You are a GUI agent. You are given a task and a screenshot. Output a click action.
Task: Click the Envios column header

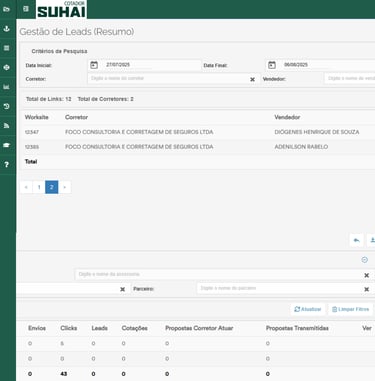click(37, 328)
